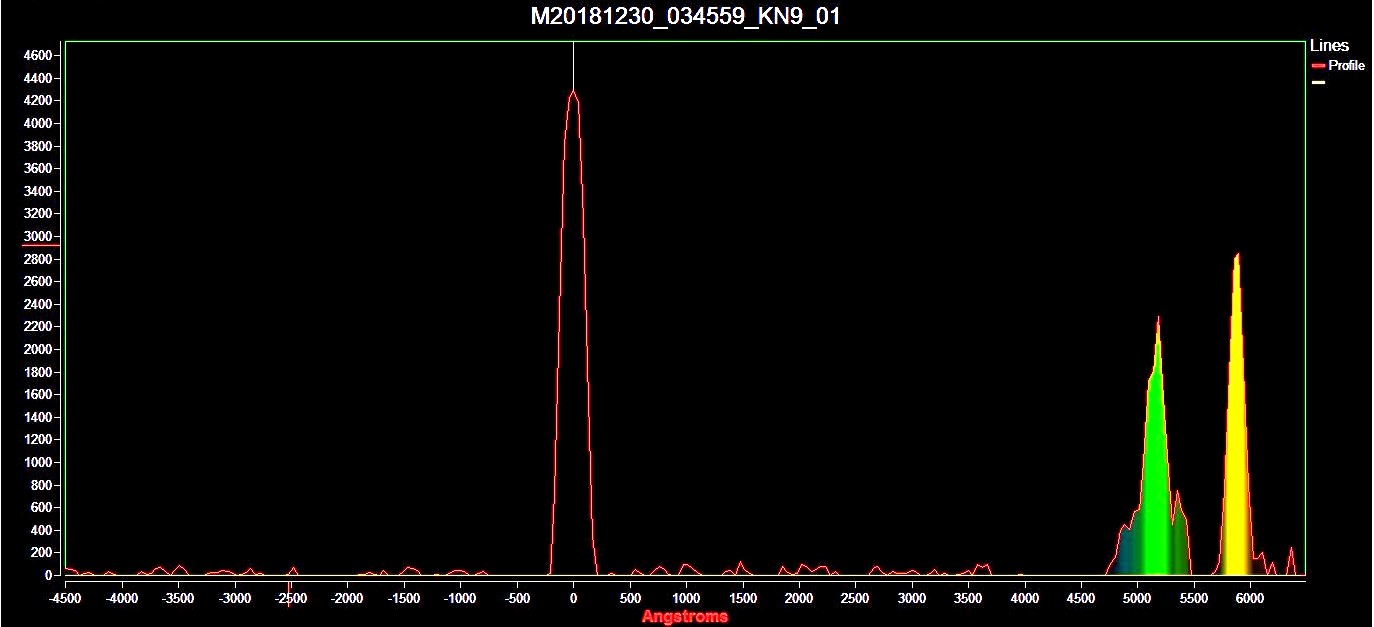Click the 3800 y-axis tick label
Image resolution: width=1374 pixels, height=627 pixels.
tap(37, 146)
